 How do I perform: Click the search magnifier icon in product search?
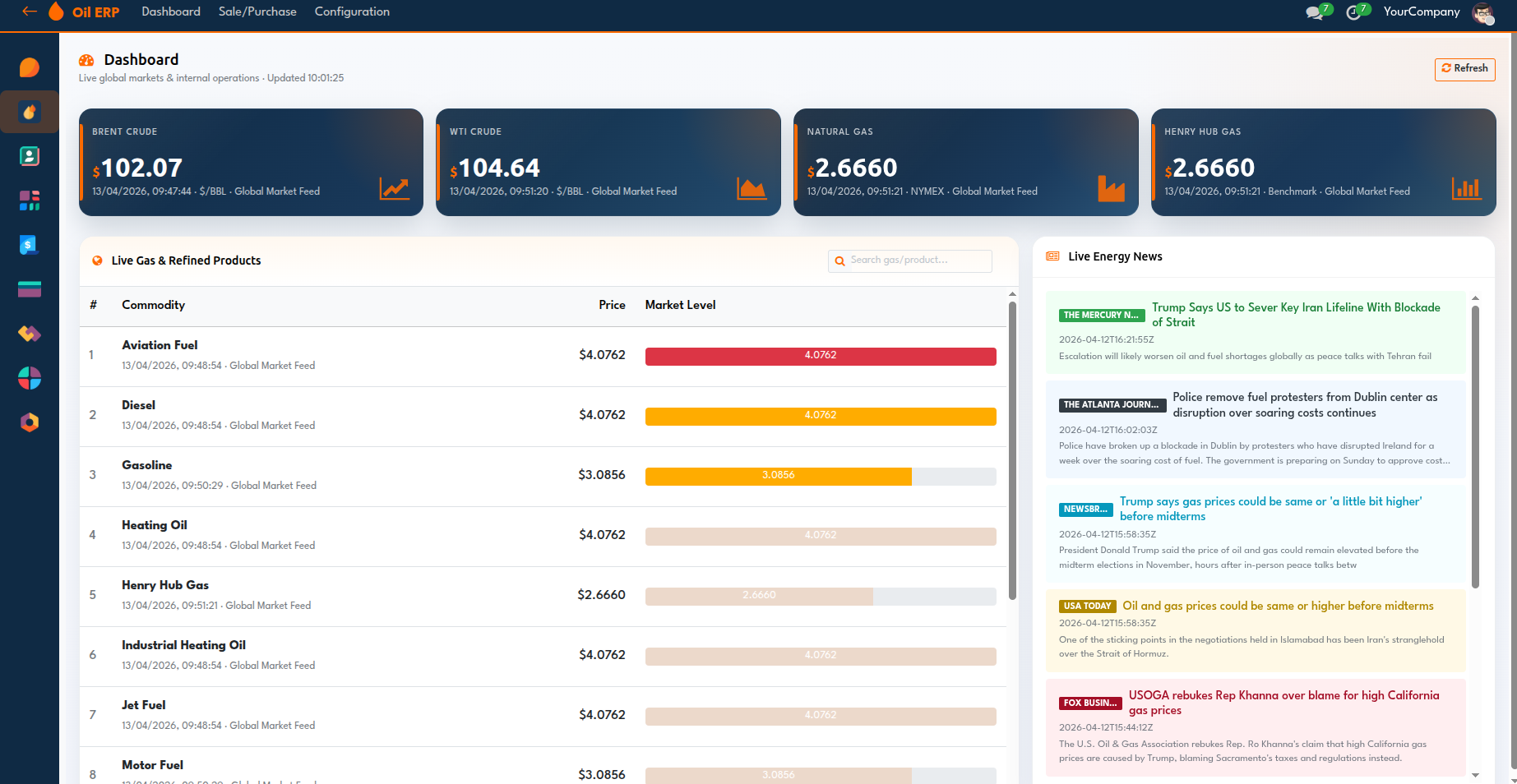(839, 261)
